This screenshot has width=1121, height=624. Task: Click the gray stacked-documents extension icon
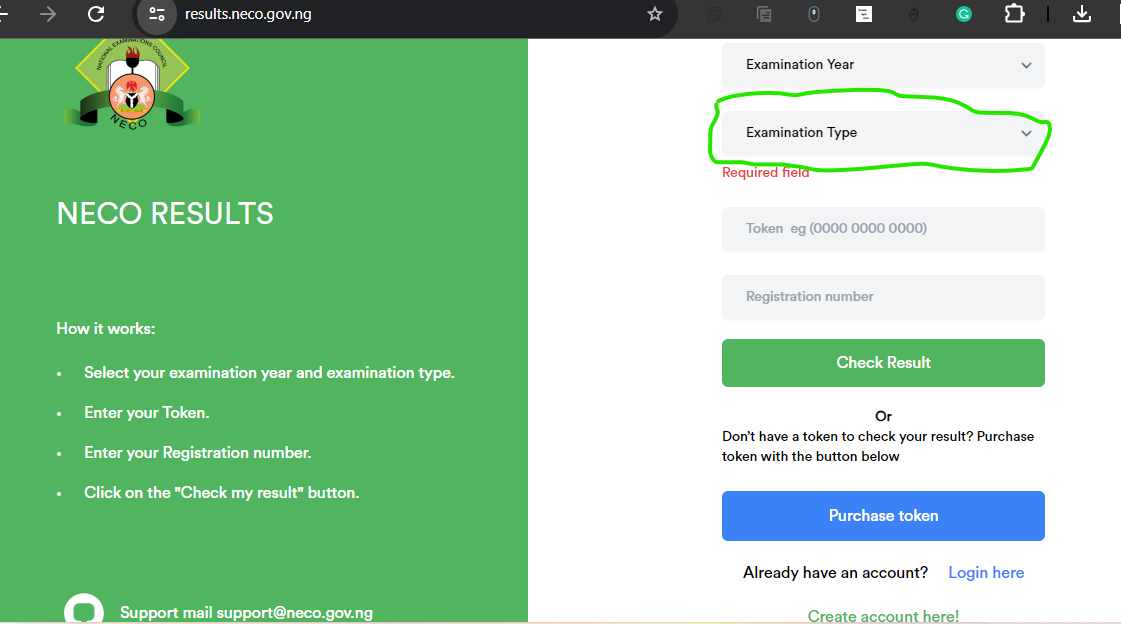click(x=764, y=14)
